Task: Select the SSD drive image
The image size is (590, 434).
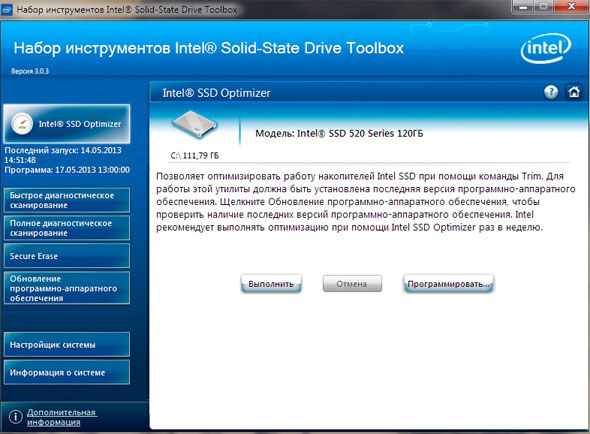Action: (x=195, y=125)
